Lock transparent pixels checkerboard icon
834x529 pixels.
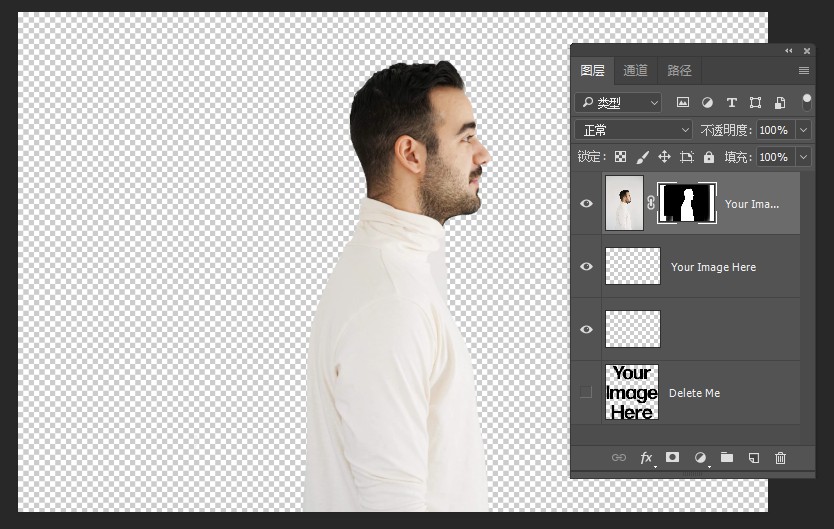620,157
